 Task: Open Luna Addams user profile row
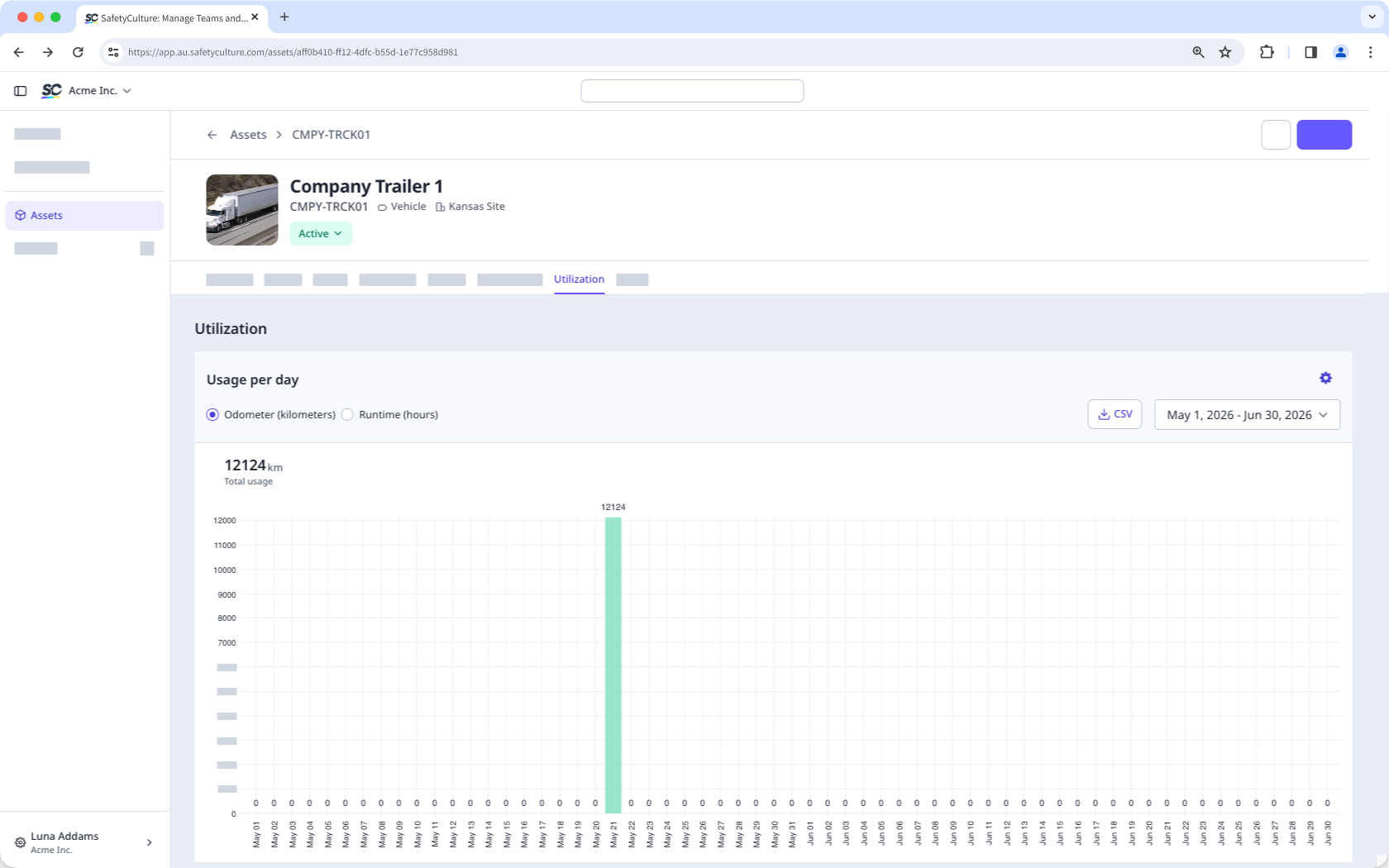point(84,842)
